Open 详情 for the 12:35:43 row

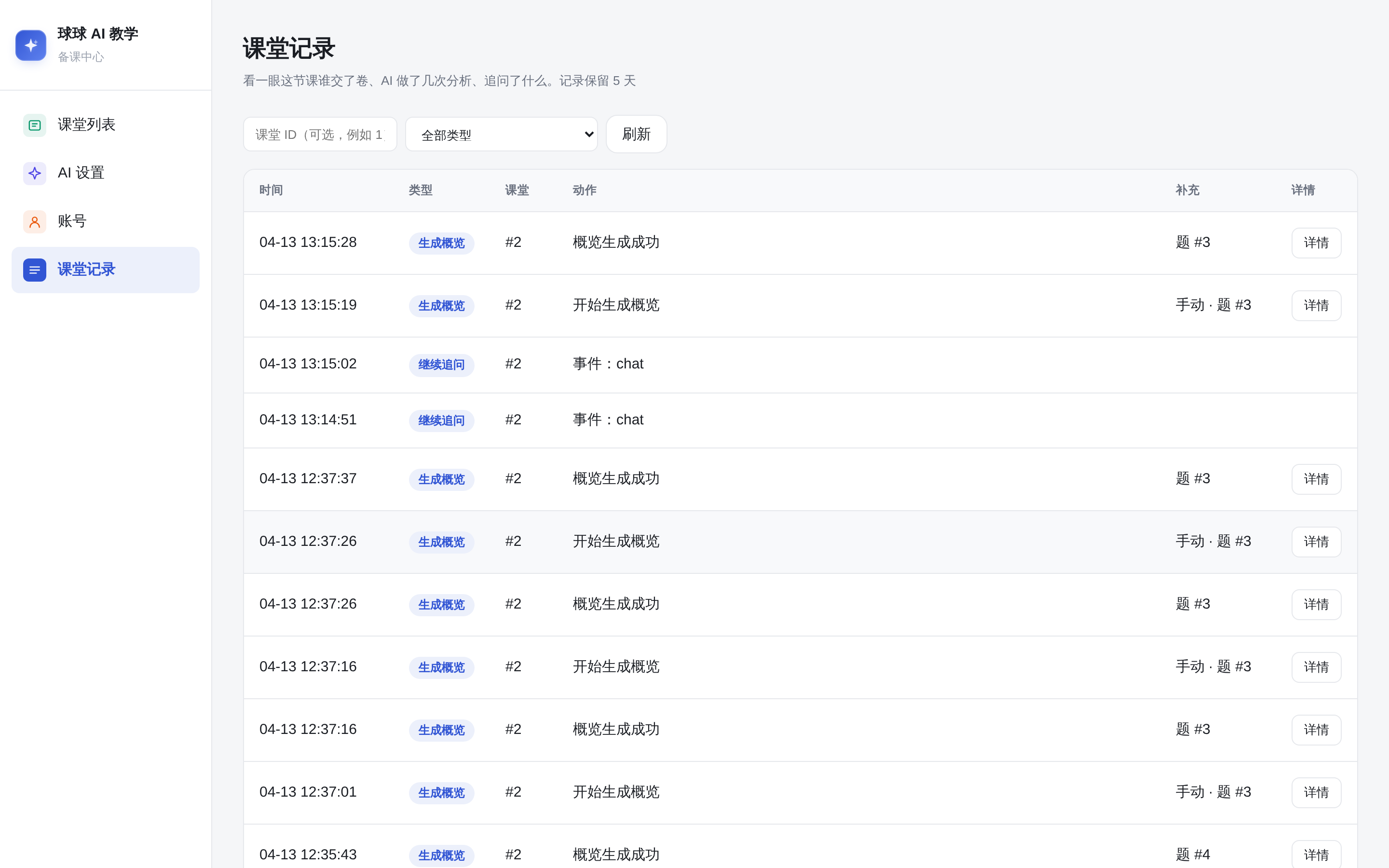pos(1316,855)
